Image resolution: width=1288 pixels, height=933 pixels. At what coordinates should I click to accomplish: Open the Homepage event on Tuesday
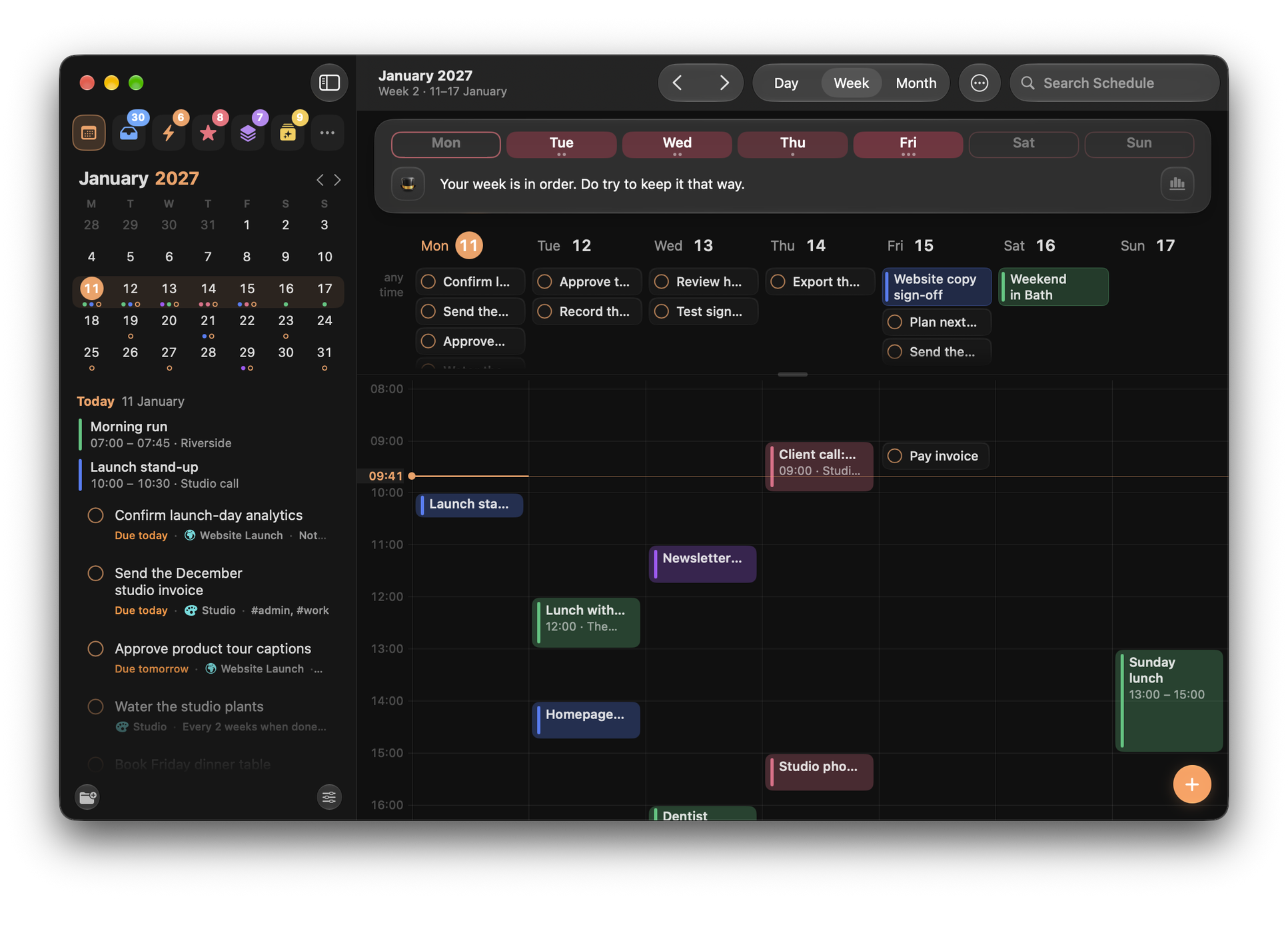point(586,720)
